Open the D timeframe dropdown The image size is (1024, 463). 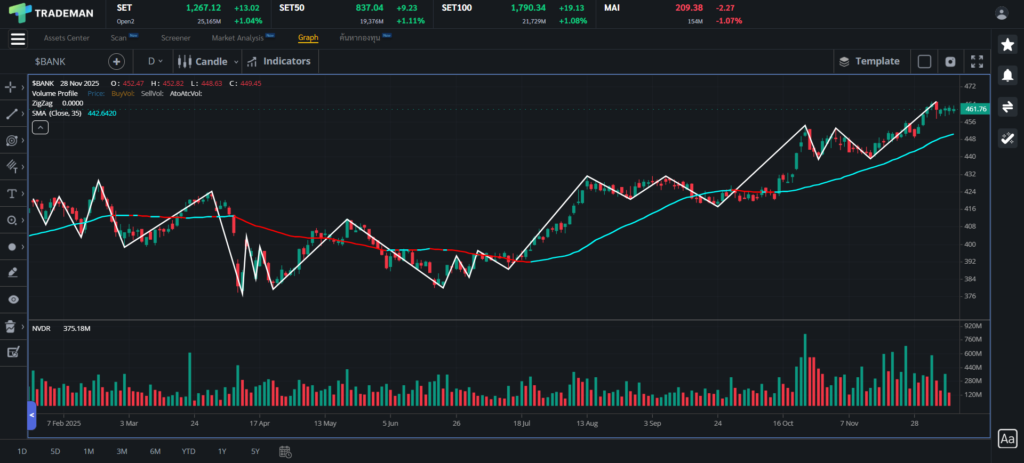tap(155, 61)
